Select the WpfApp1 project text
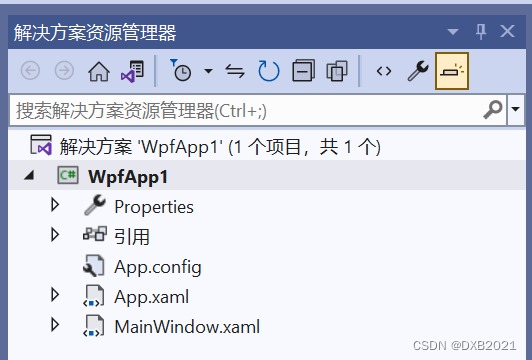 pyautogui.click(x=128, y=177)
